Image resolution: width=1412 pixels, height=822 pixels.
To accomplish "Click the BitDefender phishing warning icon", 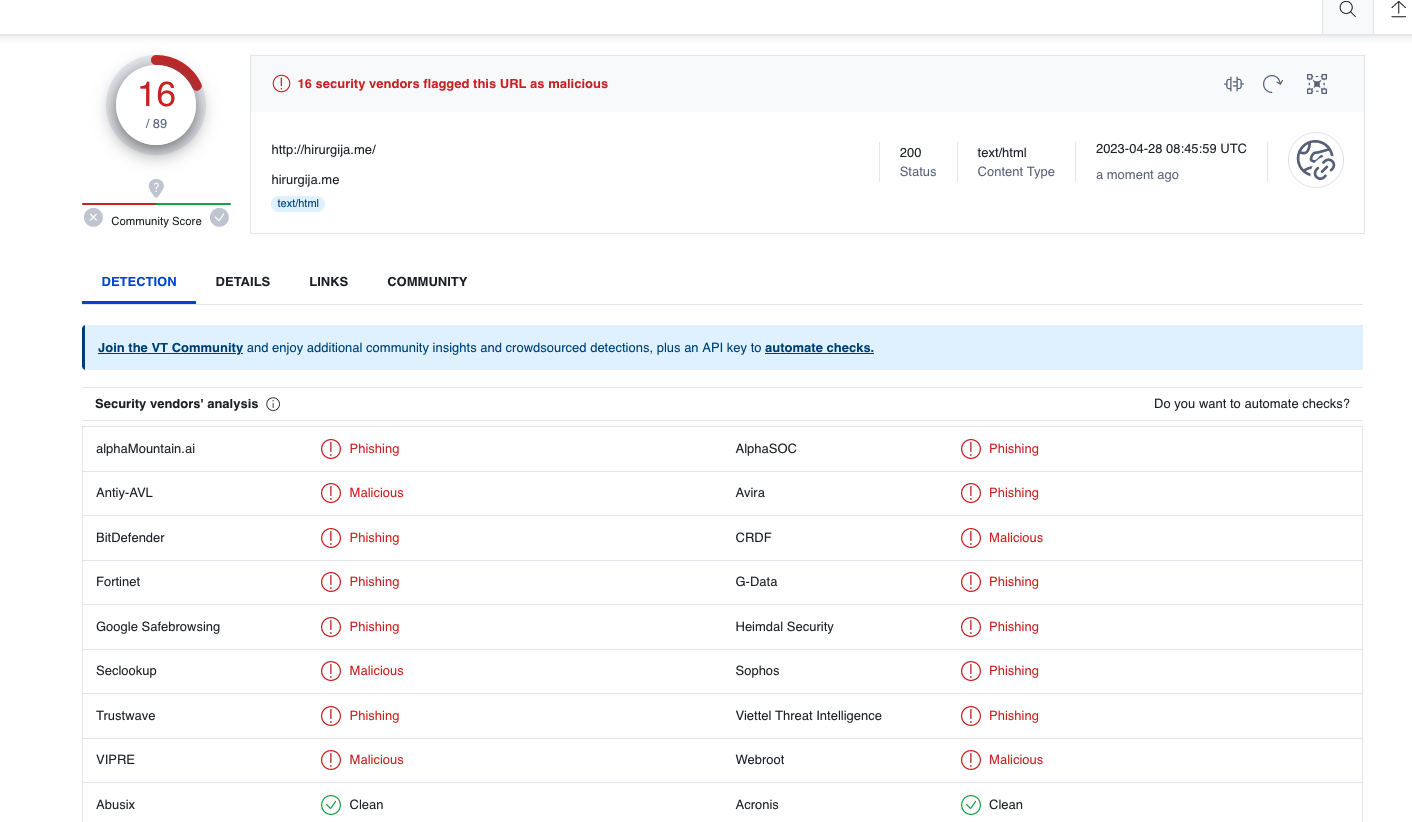I will pos(331,538).
